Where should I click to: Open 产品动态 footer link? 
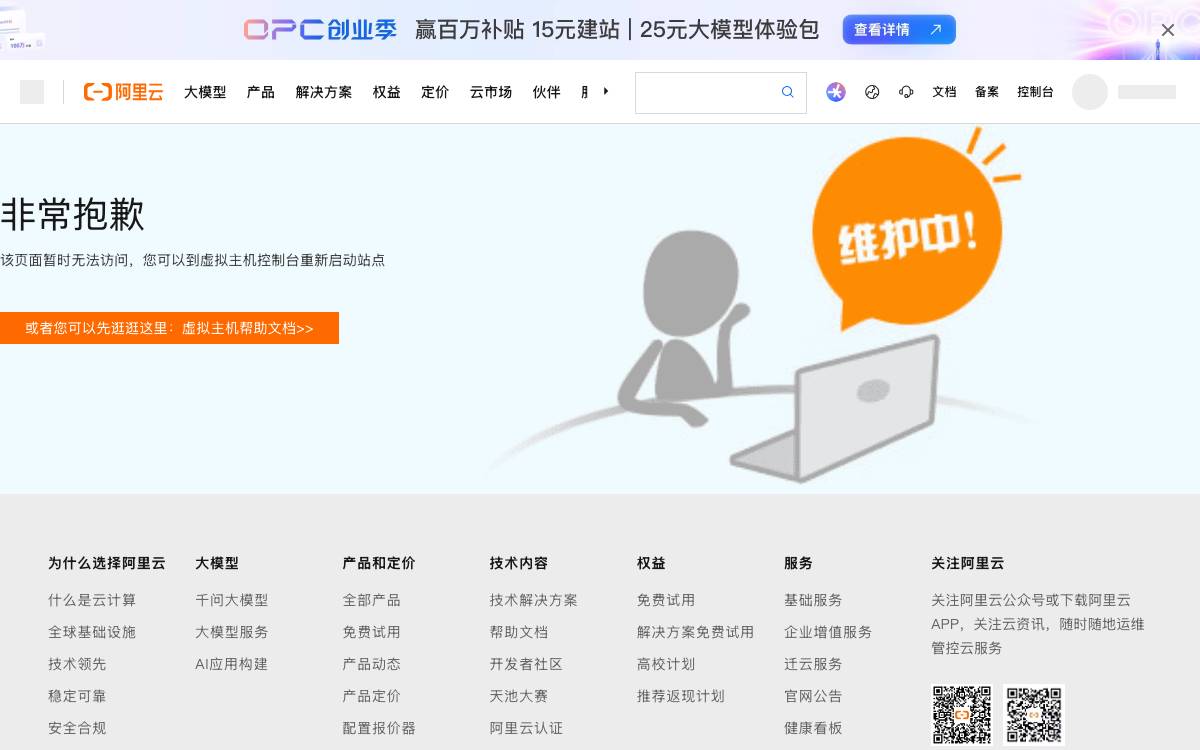[x=371, y=664]
